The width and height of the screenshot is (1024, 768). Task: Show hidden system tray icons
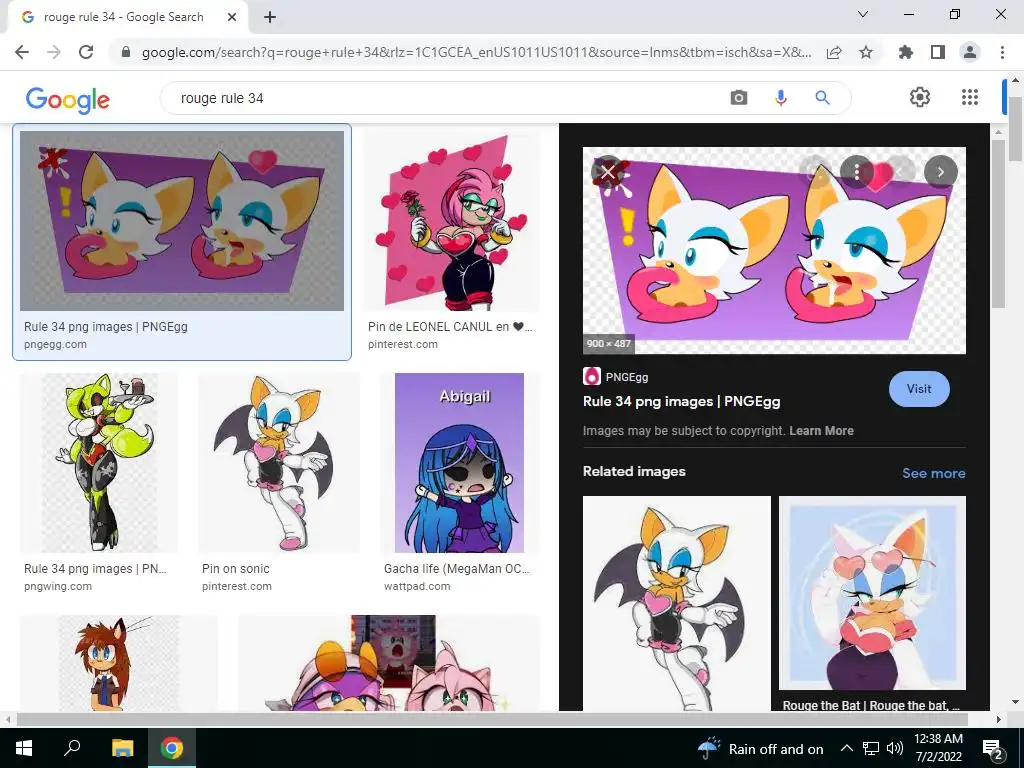coord(846,748)
